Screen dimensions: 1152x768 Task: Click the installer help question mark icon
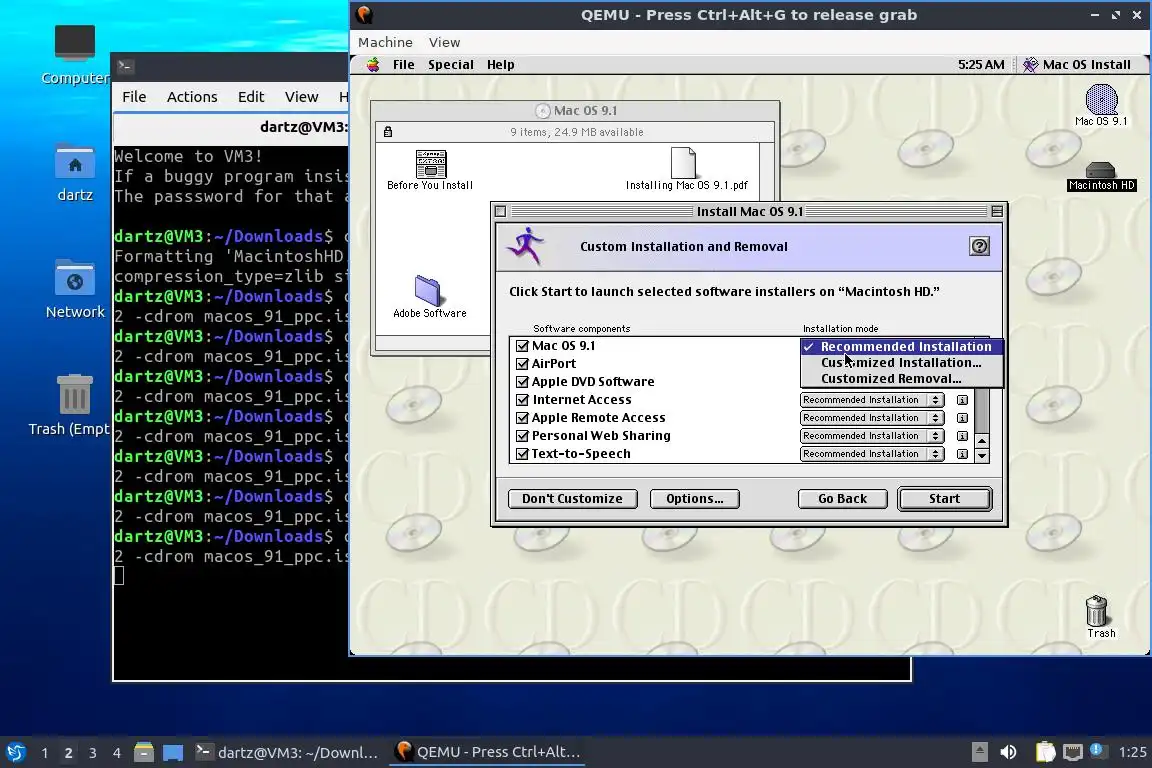[979, 246]
